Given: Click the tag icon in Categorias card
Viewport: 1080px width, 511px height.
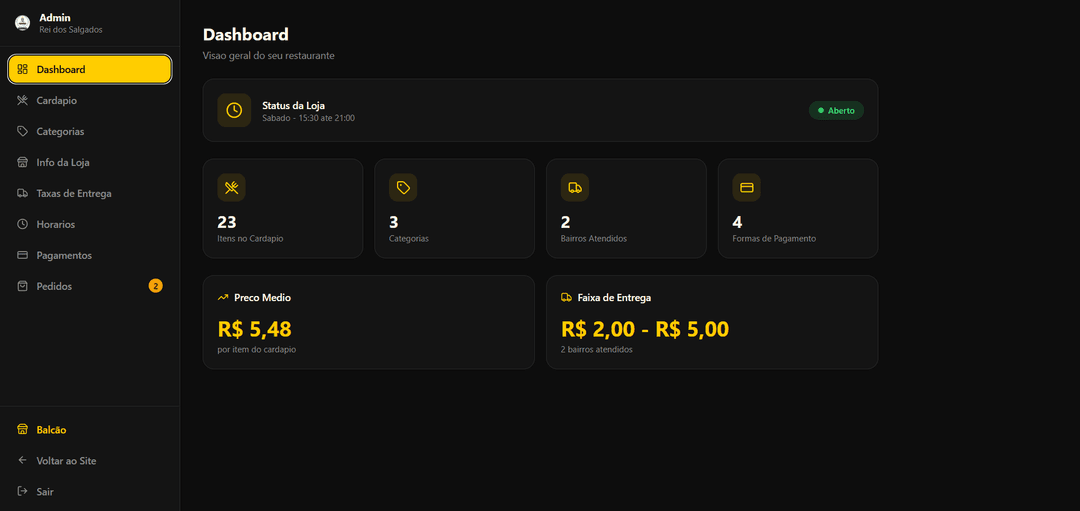Looking at the screenshot, I should click(403, 187).
